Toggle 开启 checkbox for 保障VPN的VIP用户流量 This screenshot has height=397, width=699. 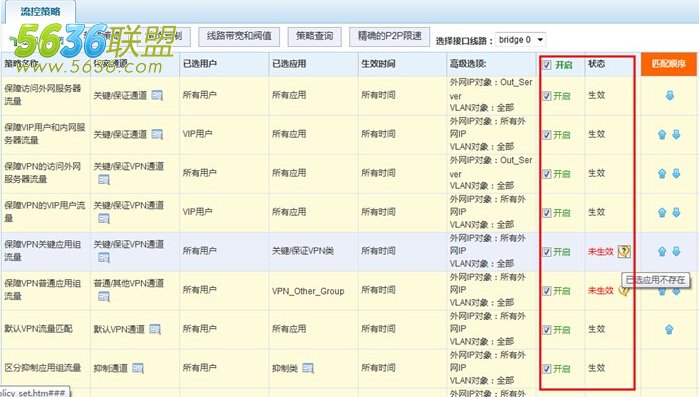tap(547, 213)
